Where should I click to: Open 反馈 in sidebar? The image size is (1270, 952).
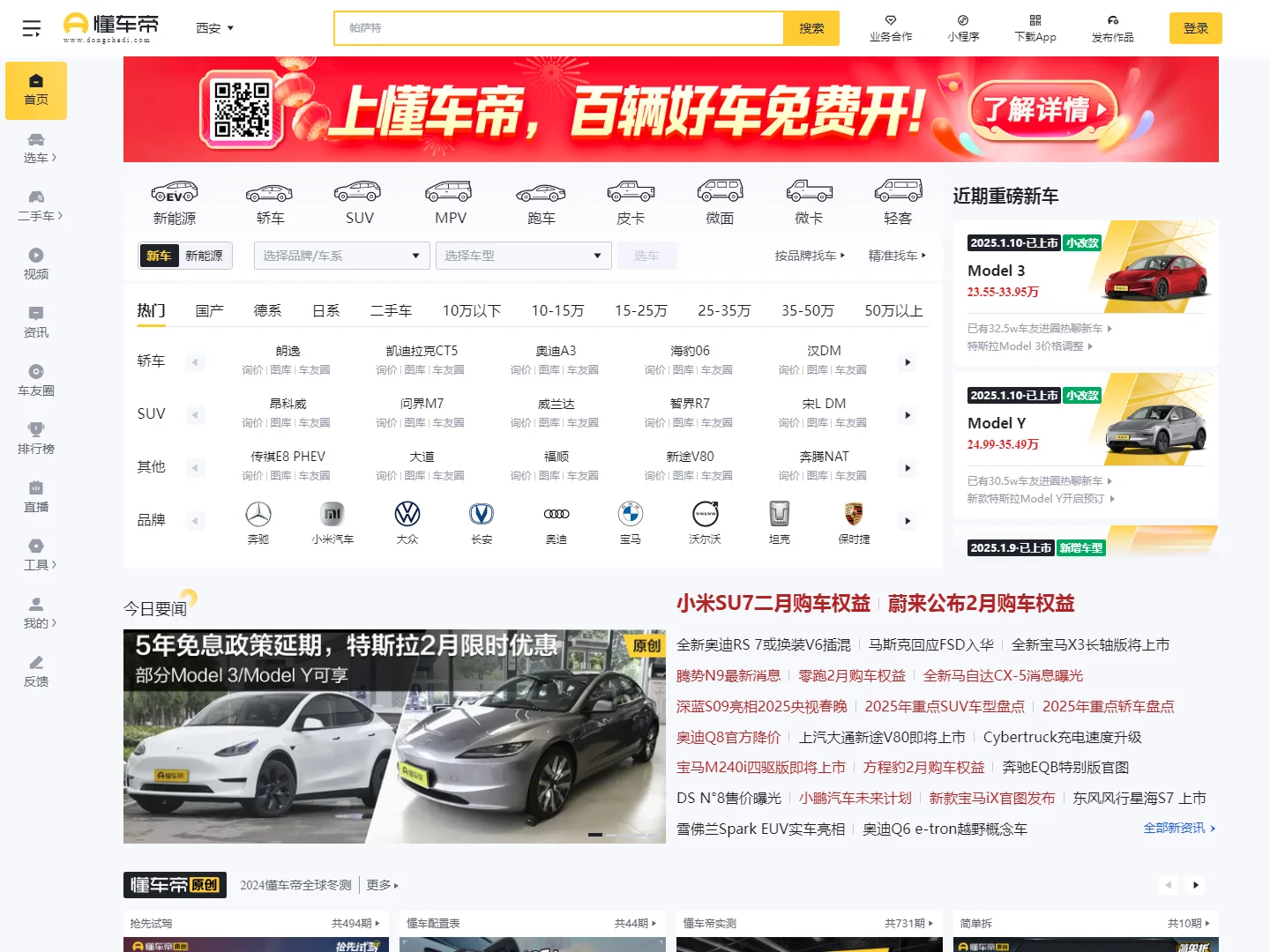[36, 672]
